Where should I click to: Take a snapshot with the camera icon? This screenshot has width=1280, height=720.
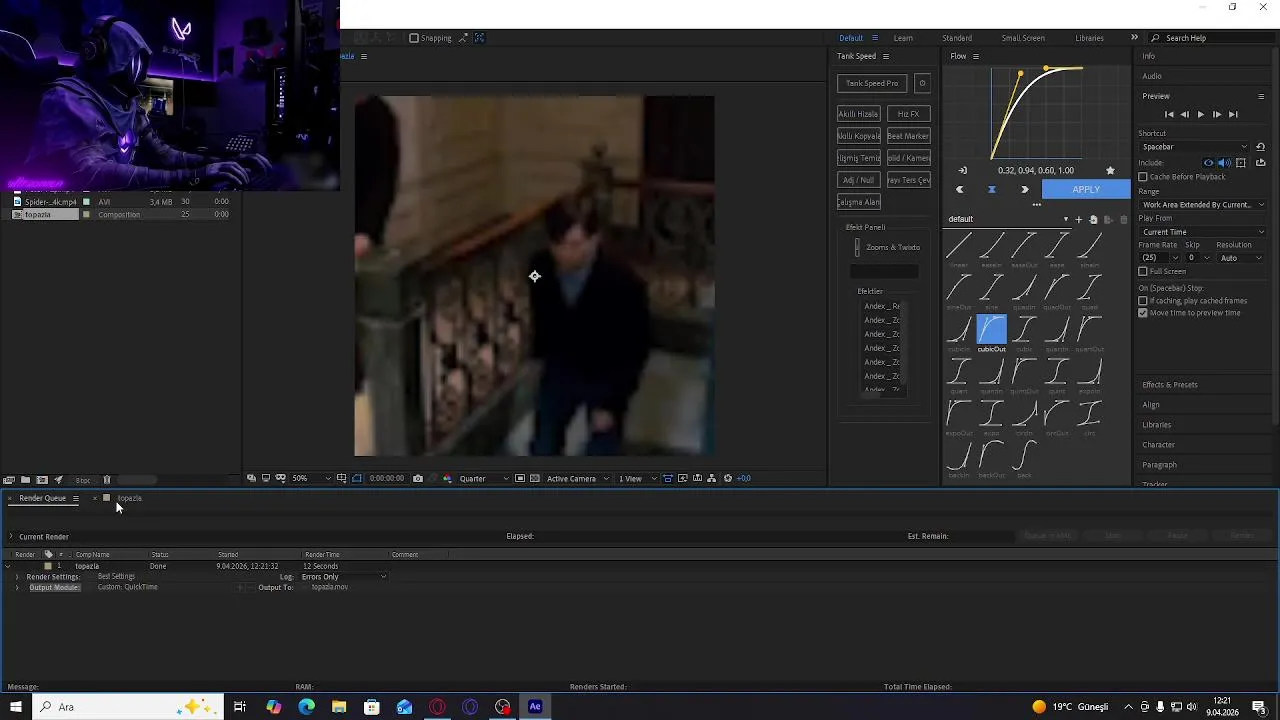tap(418, 479)
